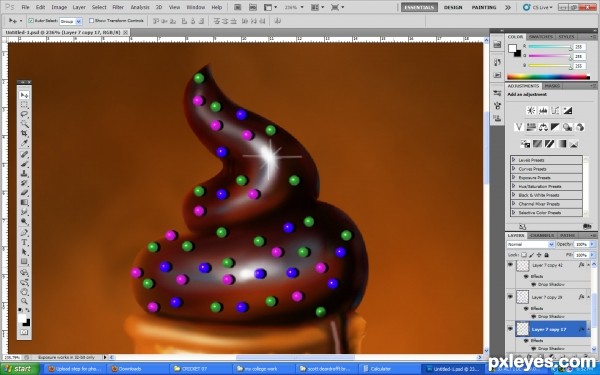Image resolution: width=600 pixels, height=375 pixels.
Task: Select the Path Selection tool
Action: tap(24, 252)
